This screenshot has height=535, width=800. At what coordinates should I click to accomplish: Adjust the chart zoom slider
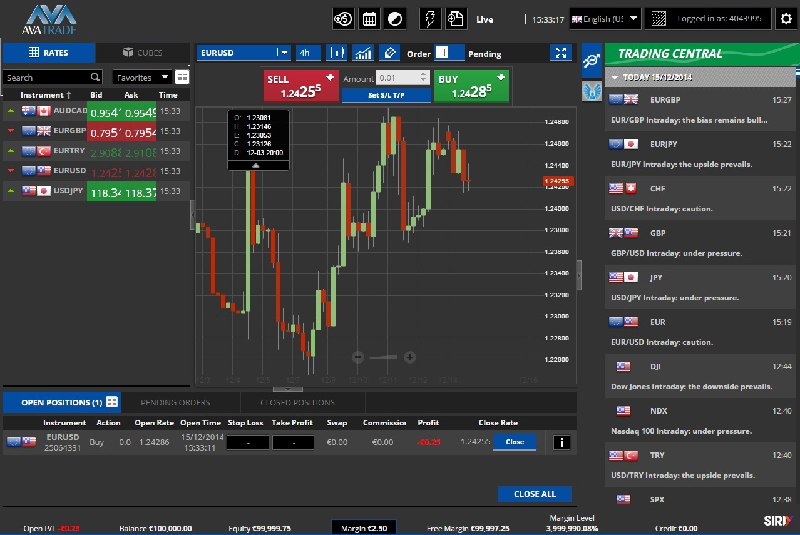(x=384, y=358)
